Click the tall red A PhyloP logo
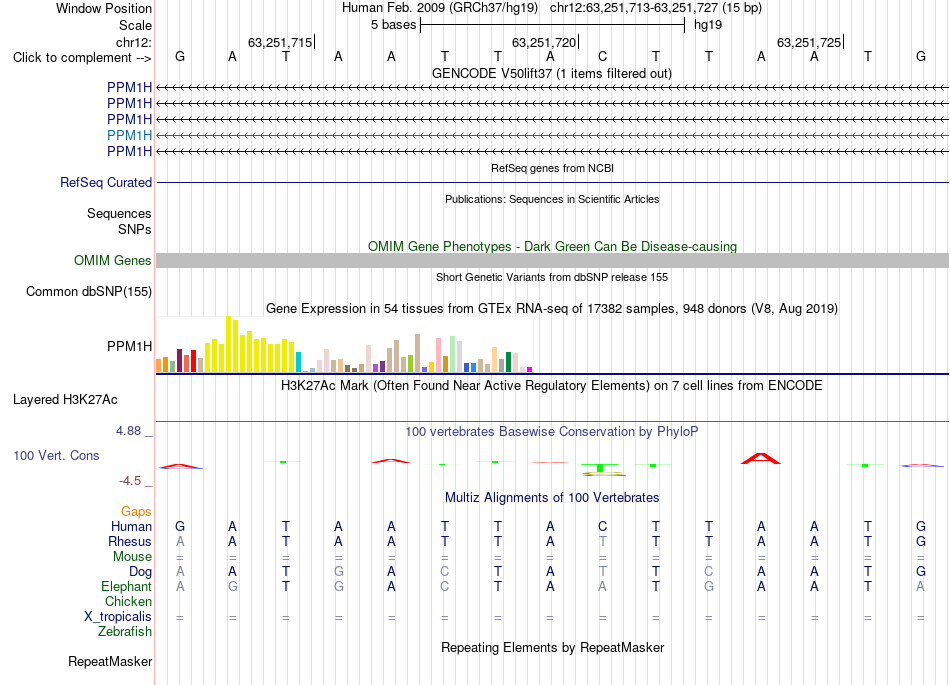This screenshot has width=950, height=685. click(761, 458)
